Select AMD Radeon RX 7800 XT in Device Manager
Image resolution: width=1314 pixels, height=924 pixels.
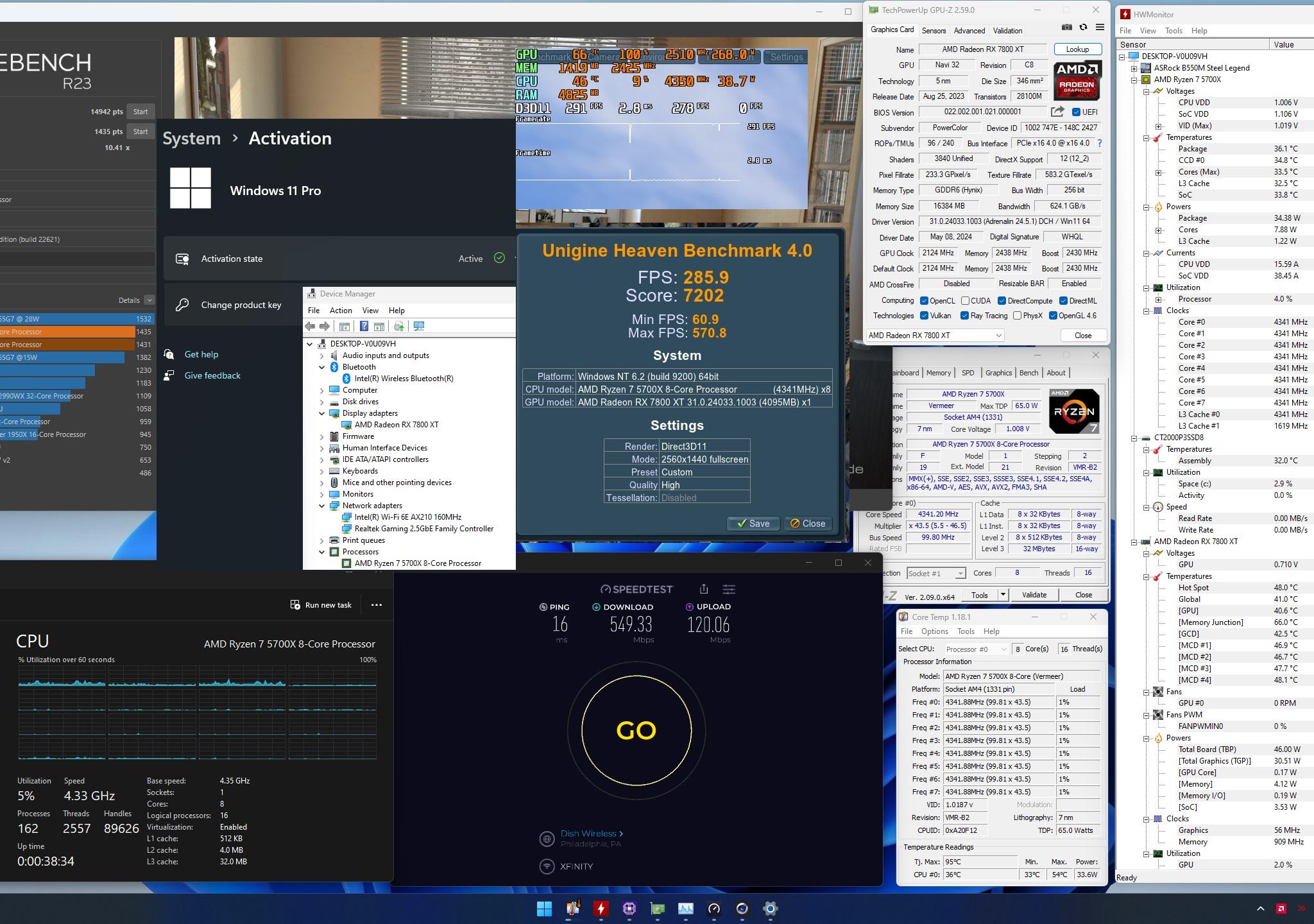(x=396, y=425)
